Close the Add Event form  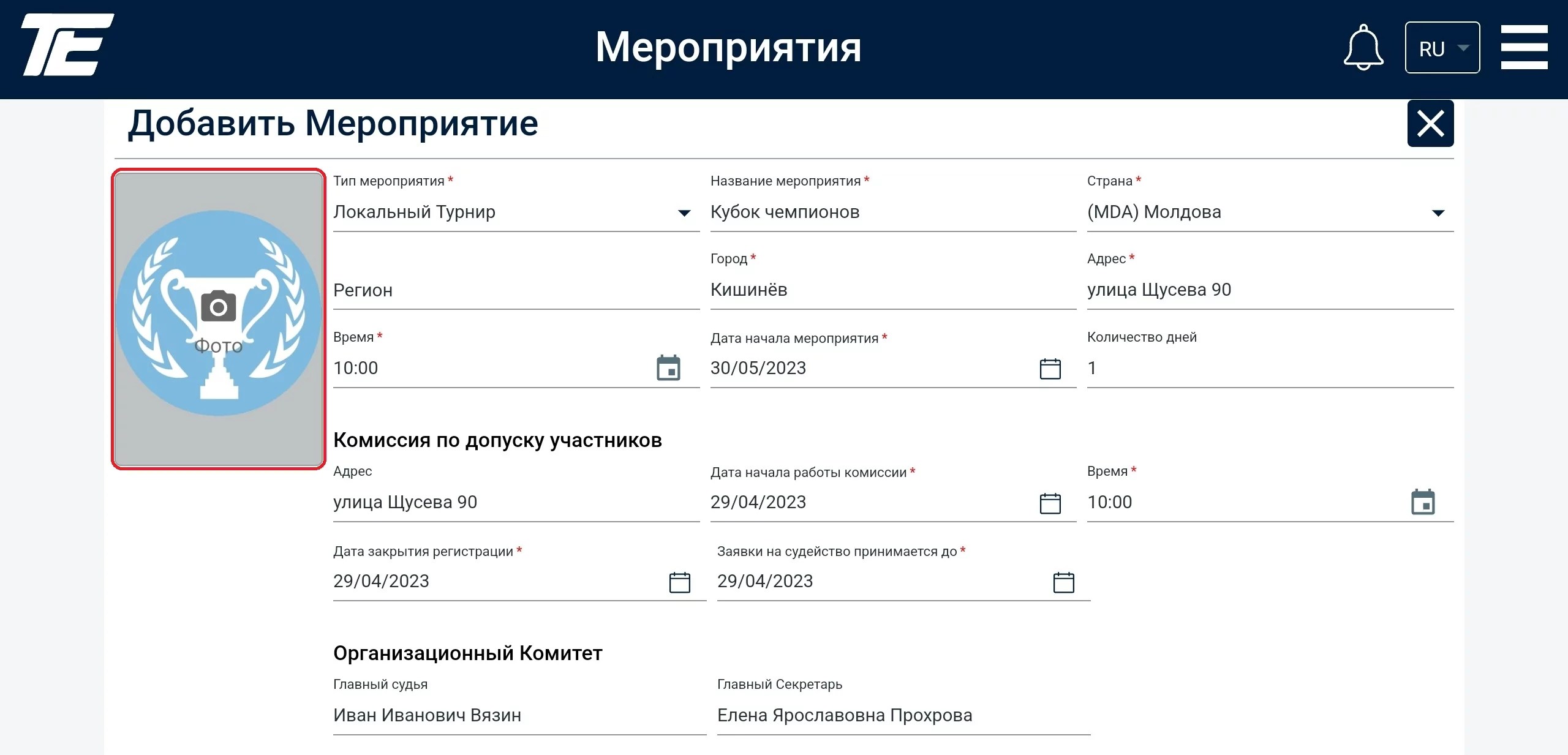tap(1430, 124)
